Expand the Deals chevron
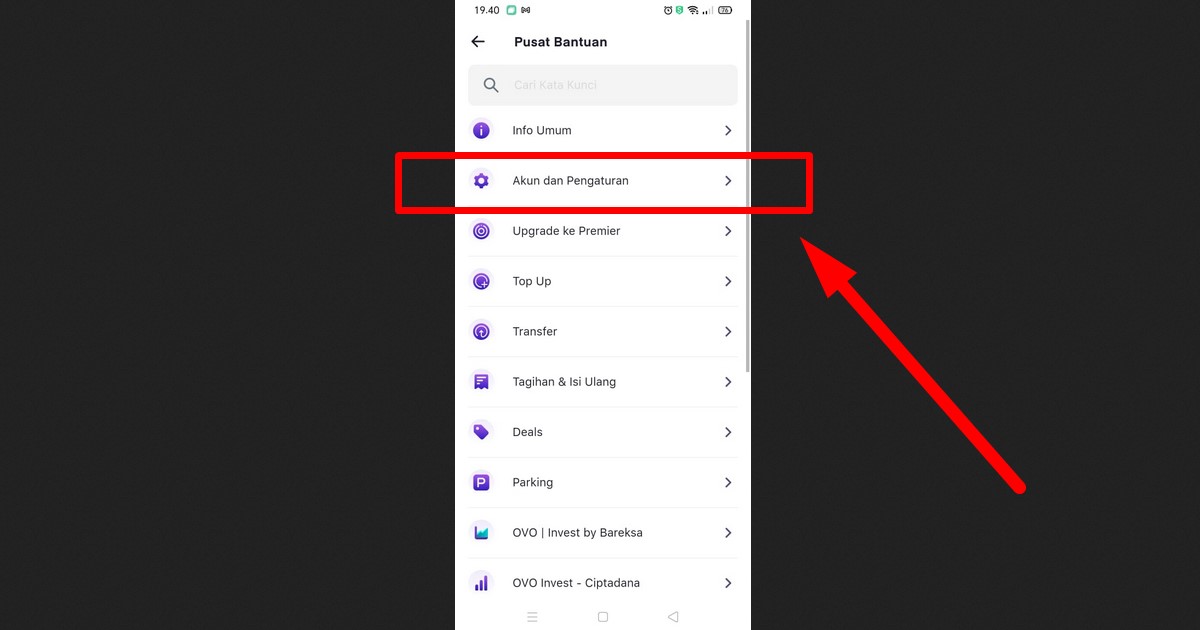 click(728, 431)
